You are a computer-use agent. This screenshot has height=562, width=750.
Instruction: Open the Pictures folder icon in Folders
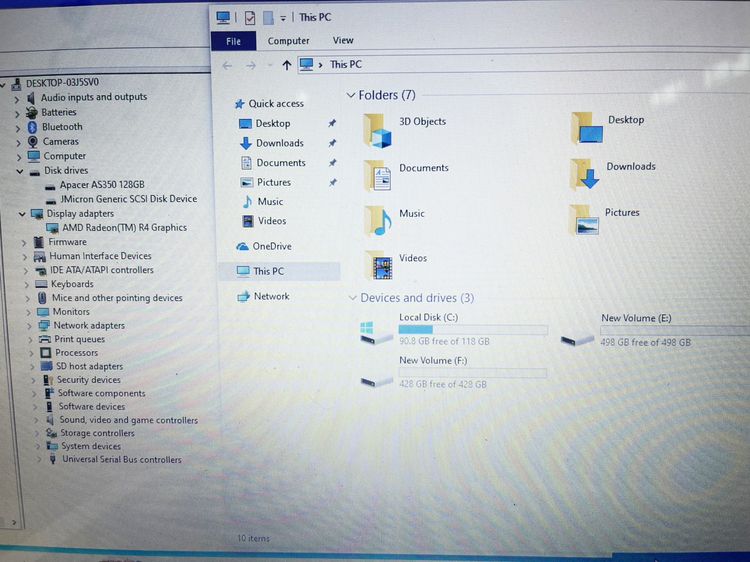point(584,220)
